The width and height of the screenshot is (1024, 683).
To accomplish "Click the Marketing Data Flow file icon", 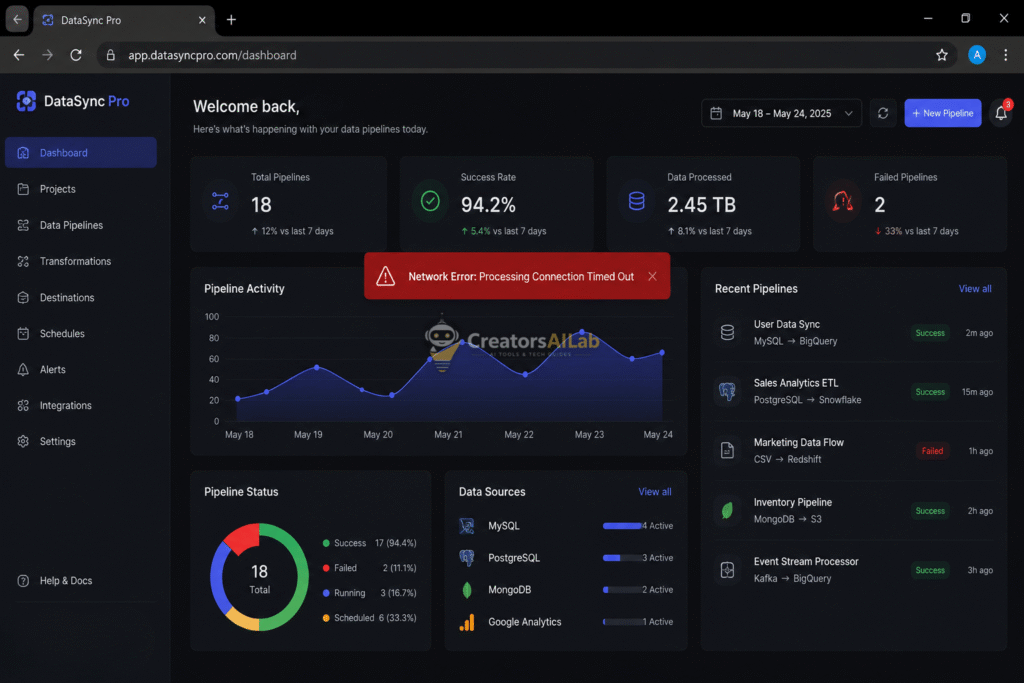I will pyautogui.click(x=727, y=451).
